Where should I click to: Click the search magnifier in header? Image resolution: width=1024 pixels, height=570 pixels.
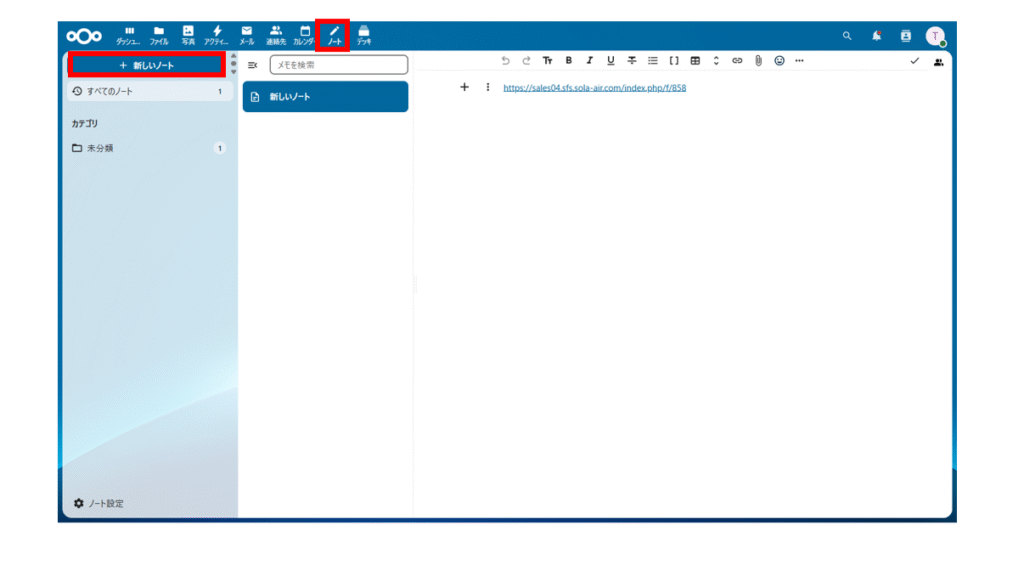pyautogui.click(x=847, y=36)
